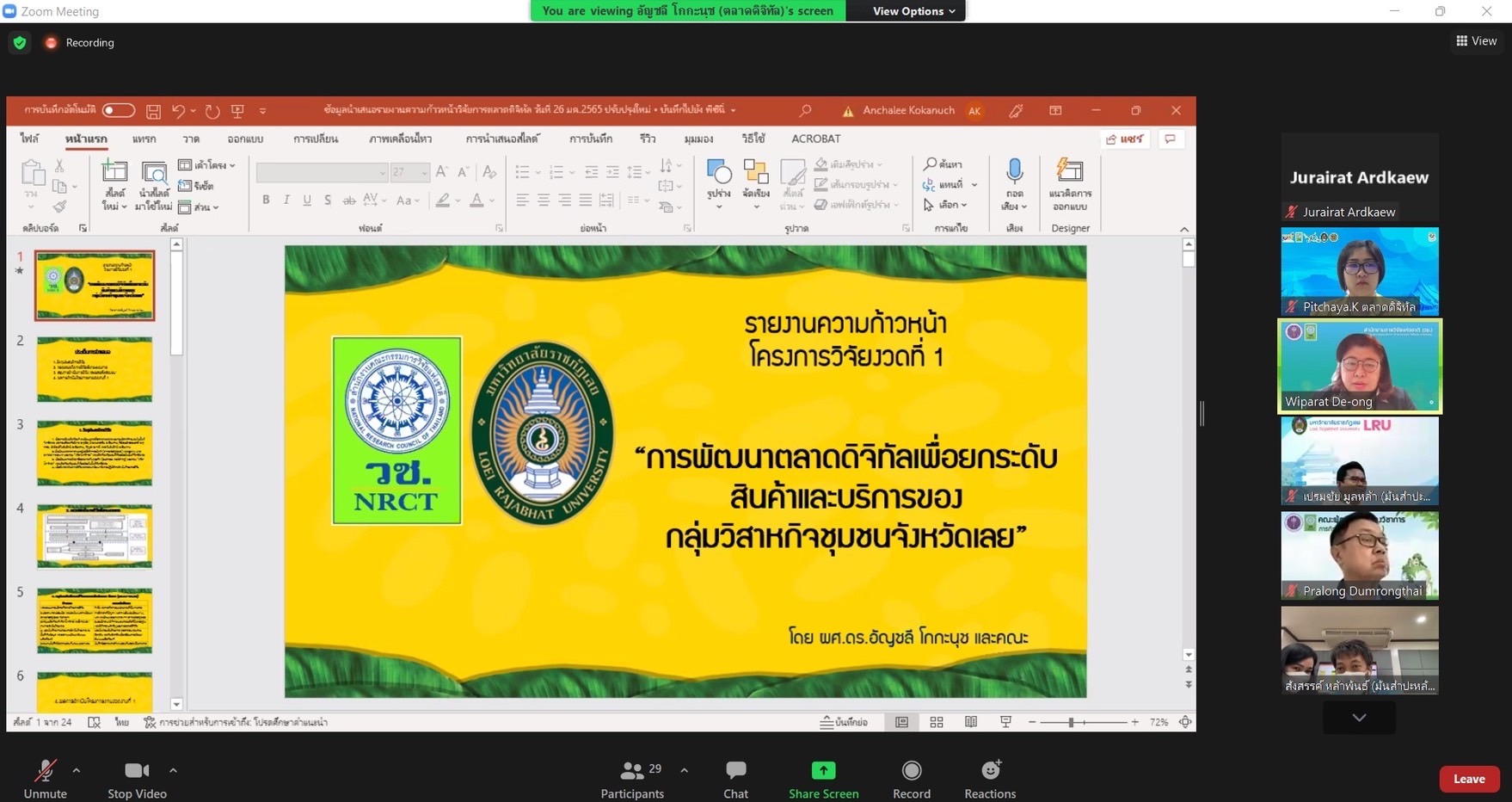Open video options arrow beside Stop Video
Screen dimensions: 1512x802
[173, 770]
